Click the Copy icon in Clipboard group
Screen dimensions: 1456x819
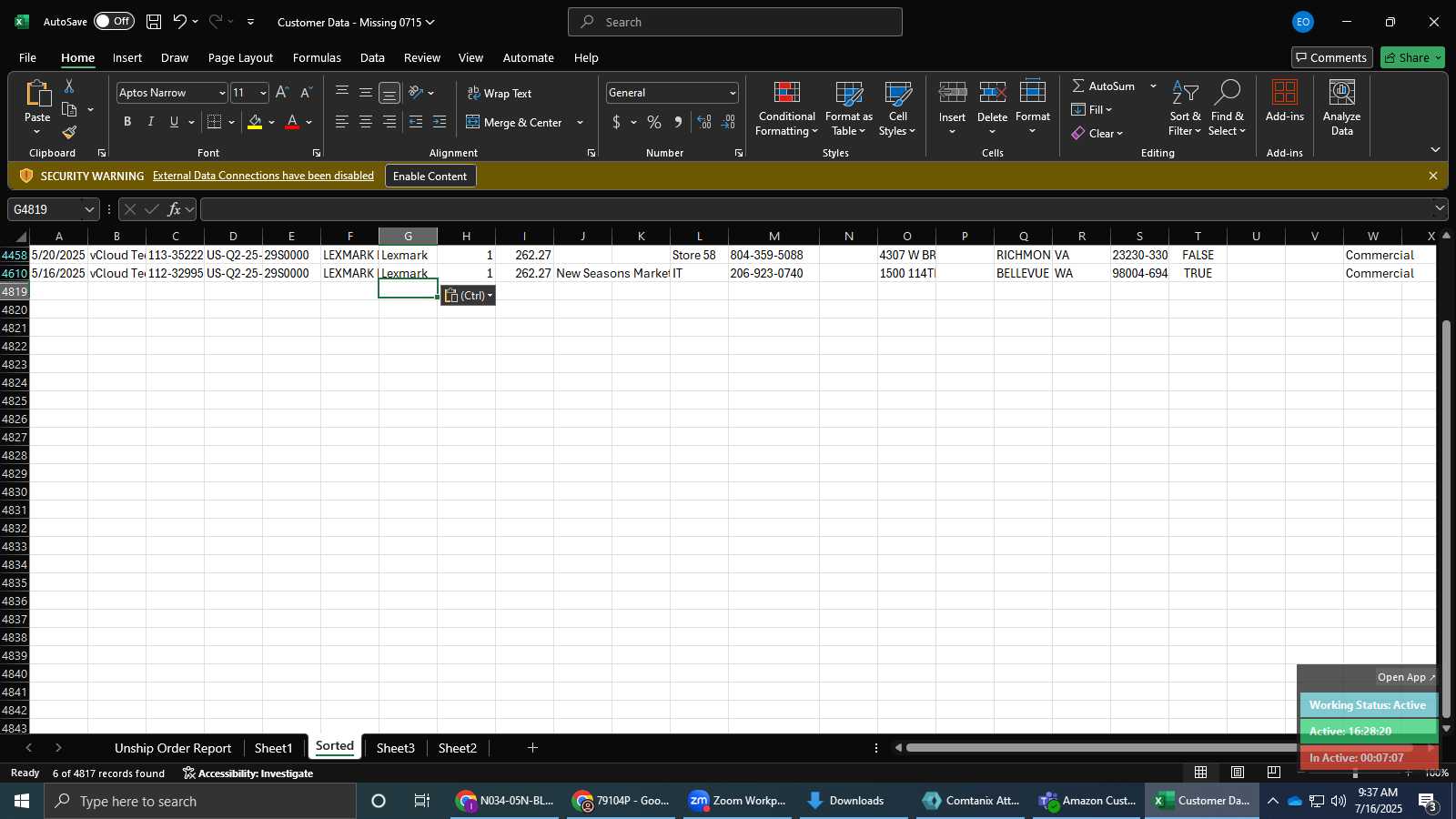point(69,109)
